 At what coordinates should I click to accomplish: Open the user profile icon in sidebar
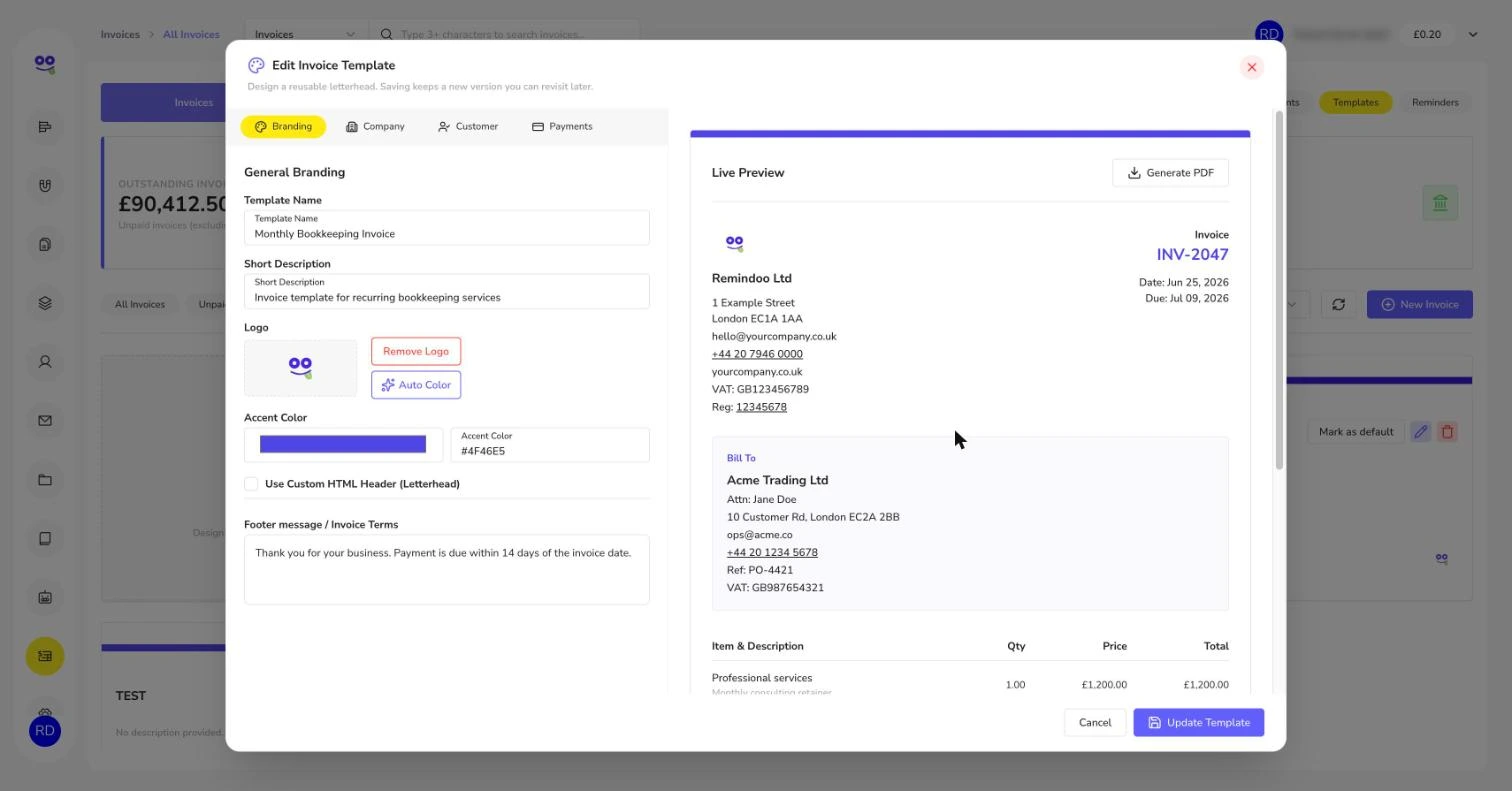[x=45, y=362]
